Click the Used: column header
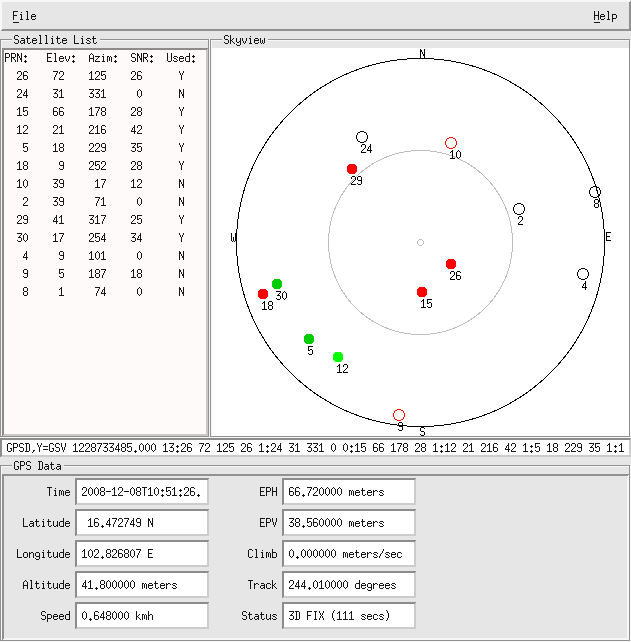 click(x=181, y=58)
